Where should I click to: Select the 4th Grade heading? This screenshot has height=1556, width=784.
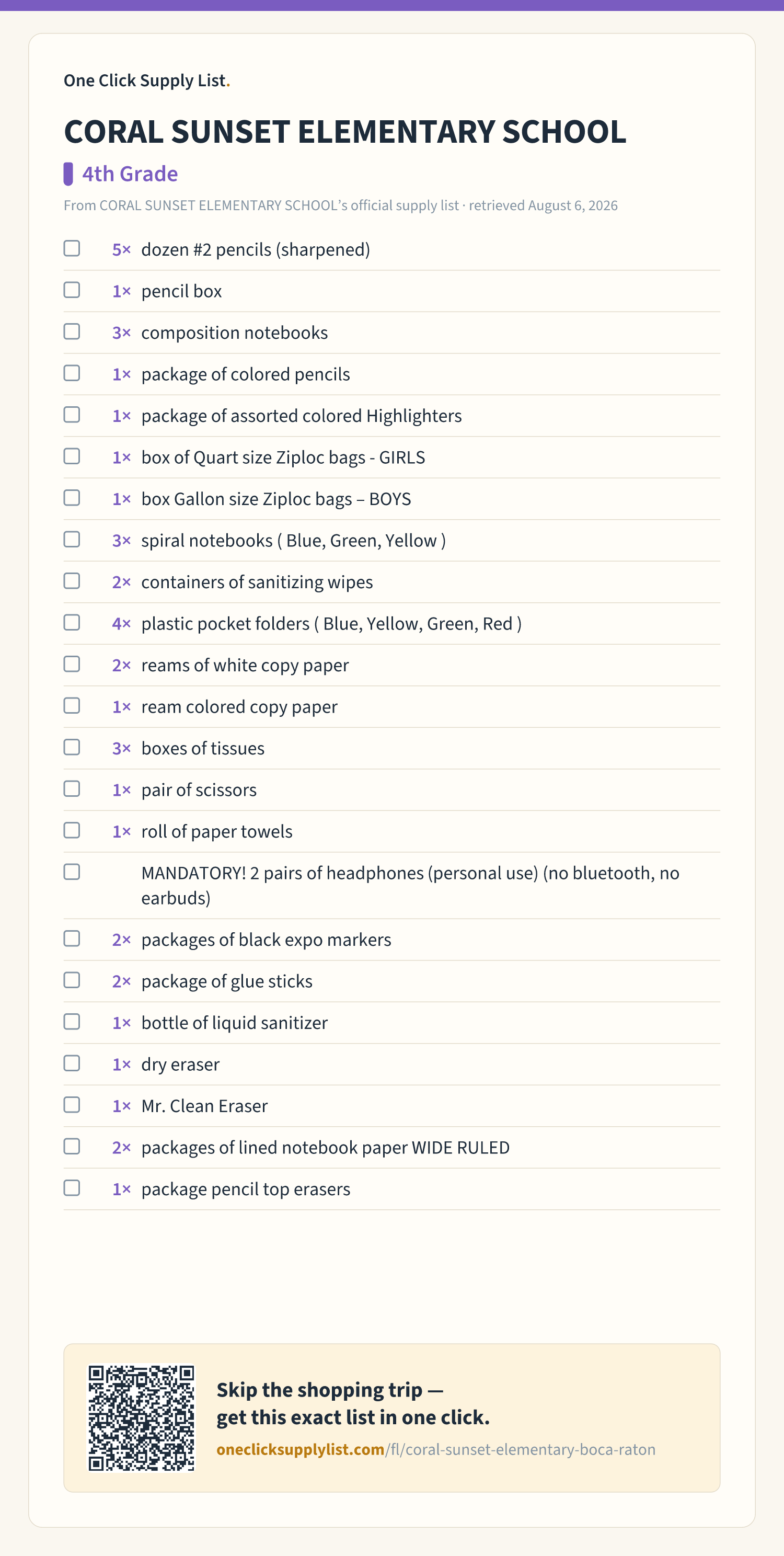tap(130, 174)
